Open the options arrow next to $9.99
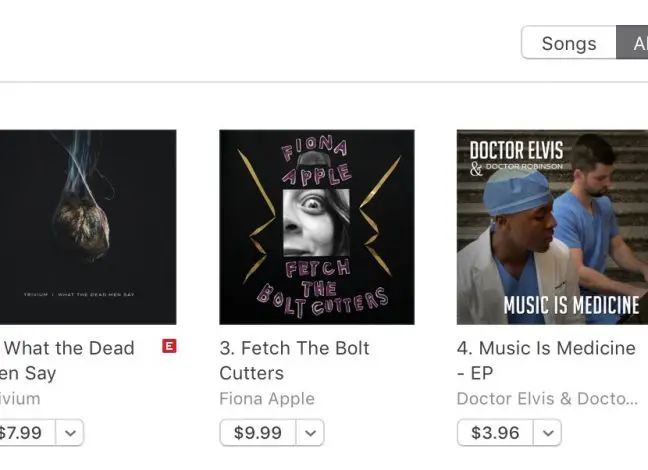Viewport: 648px width, 470px height. (311, 433)
